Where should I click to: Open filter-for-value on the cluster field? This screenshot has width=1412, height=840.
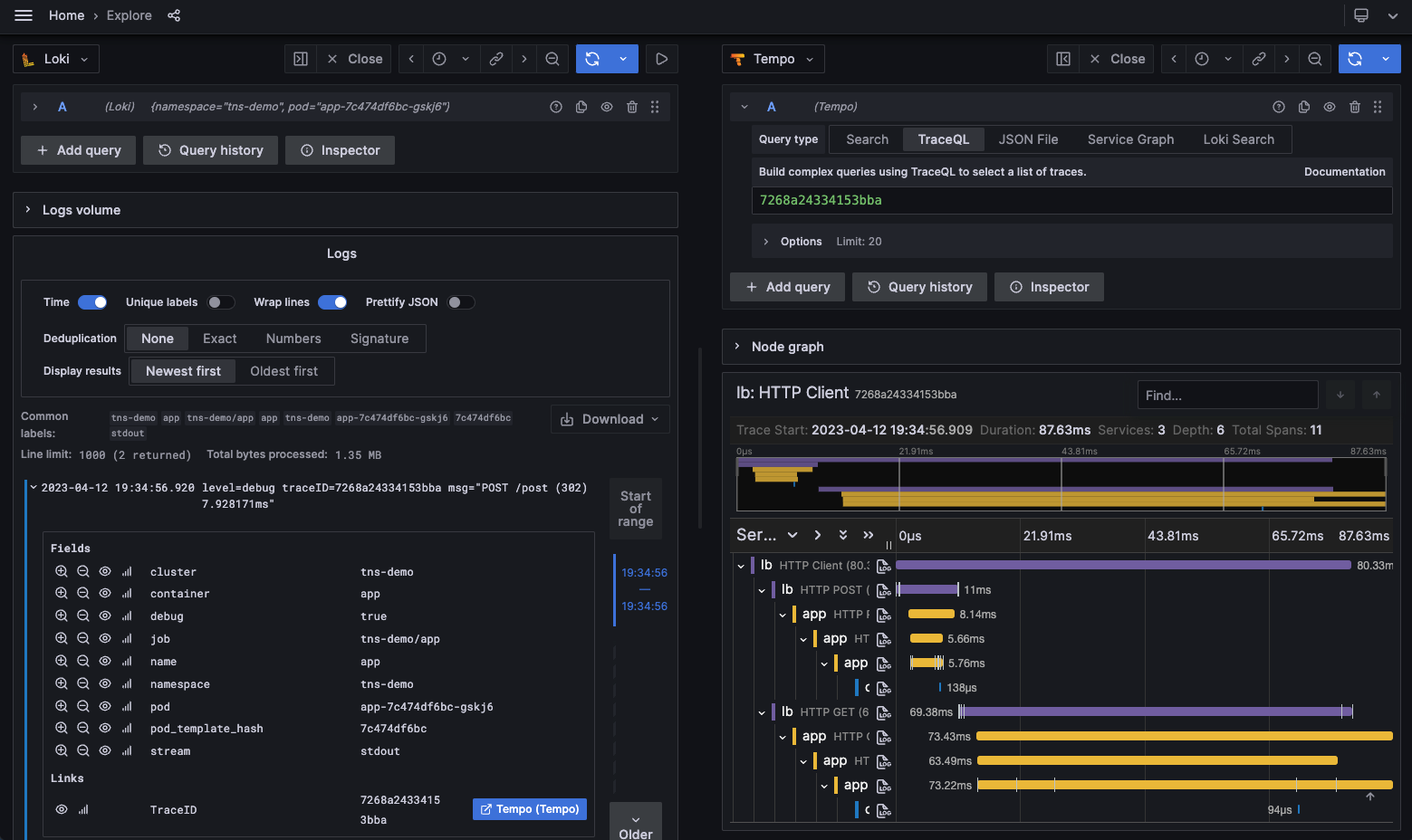pyautogui.click(x=62, y=571)
